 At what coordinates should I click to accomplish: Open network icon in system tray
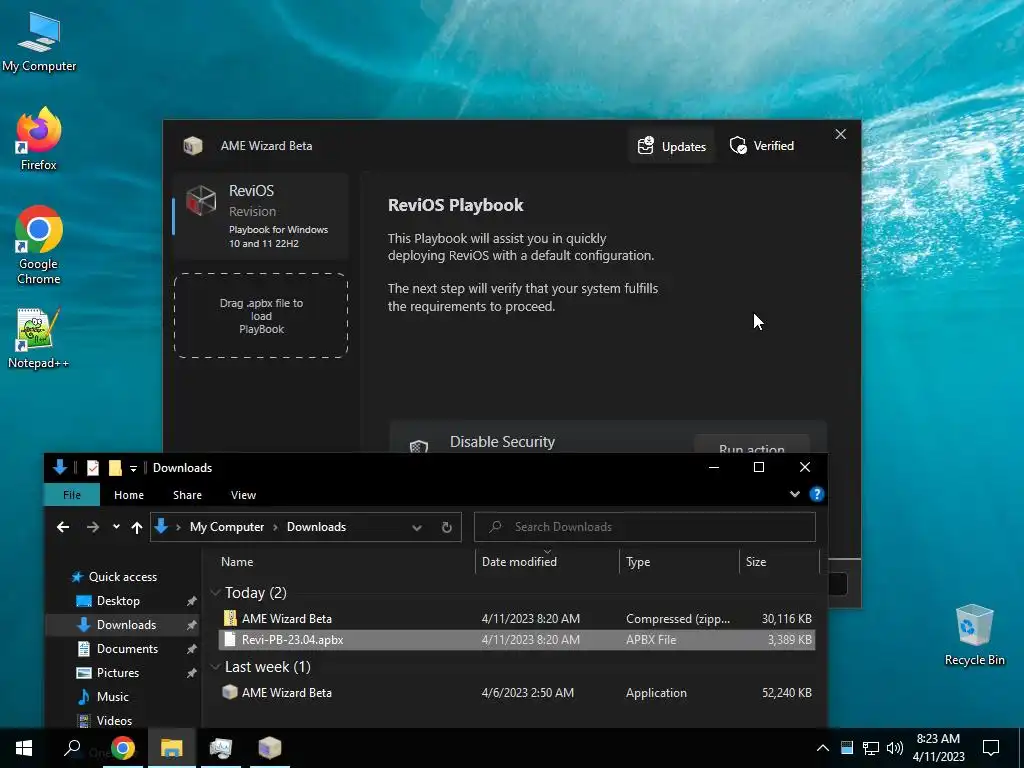pos(871,748)
